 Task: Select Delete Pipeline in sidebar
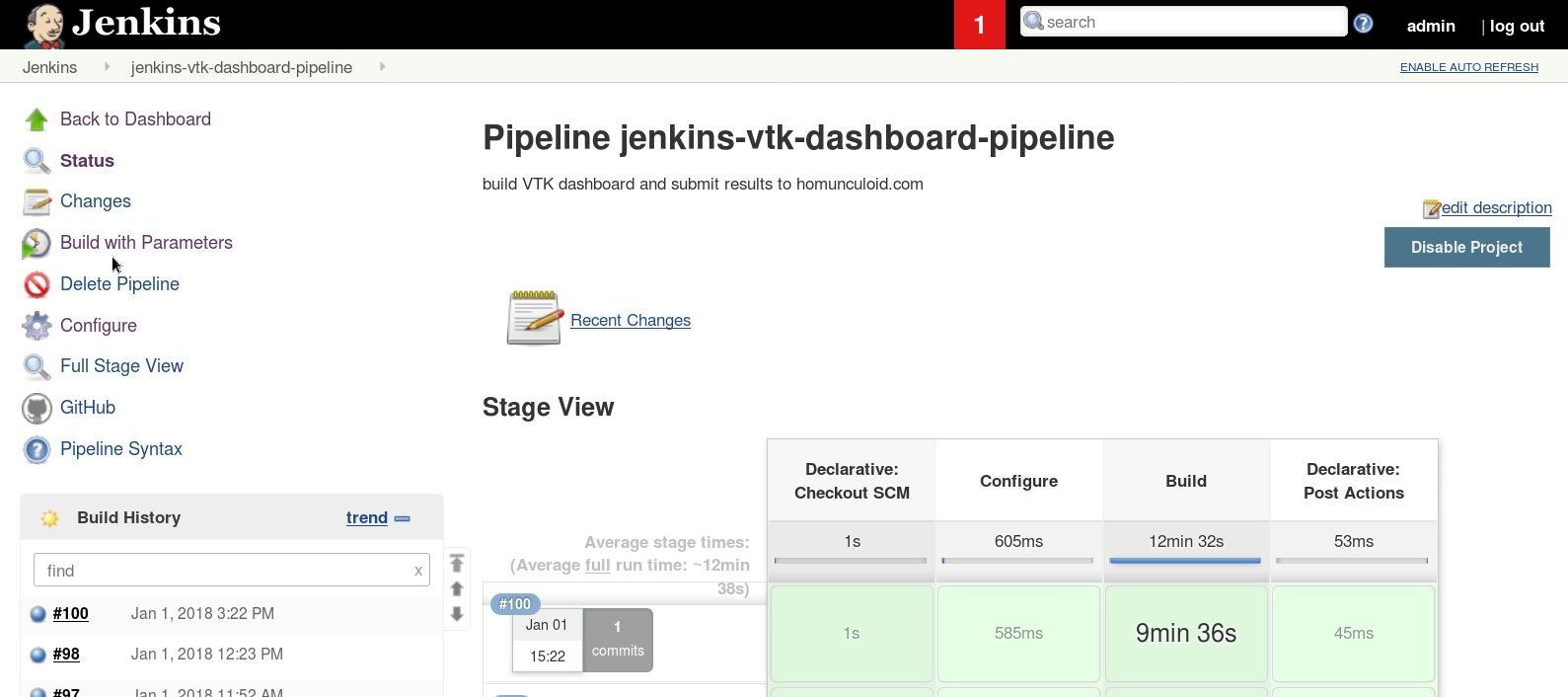click(x=119, y=284)
